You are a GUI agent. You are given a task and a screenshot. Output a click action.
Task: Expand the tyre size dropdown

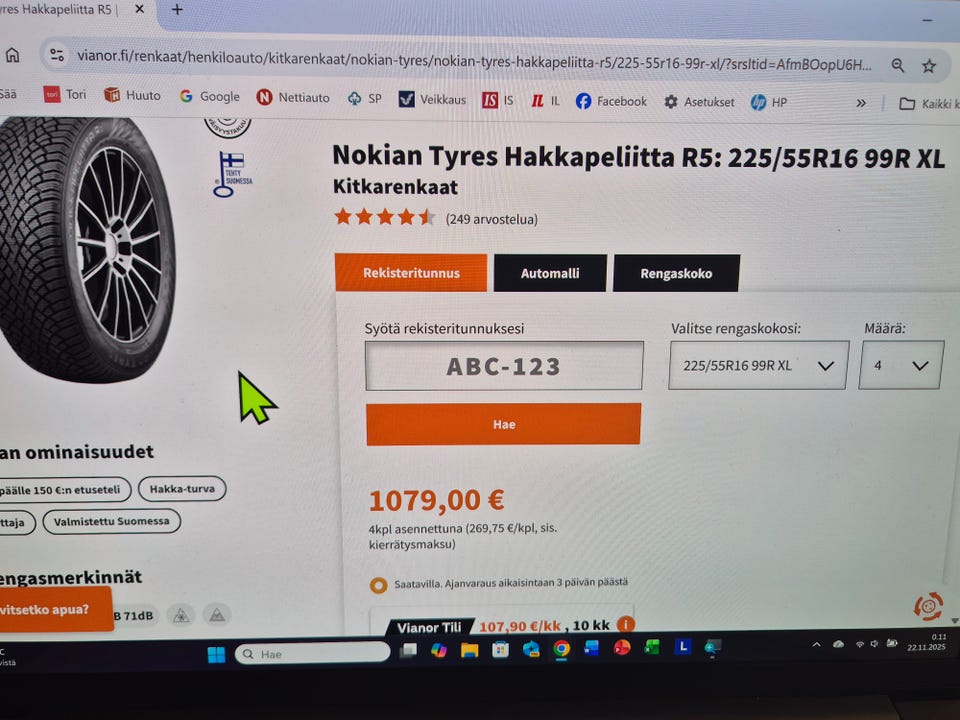coord(758,365)
